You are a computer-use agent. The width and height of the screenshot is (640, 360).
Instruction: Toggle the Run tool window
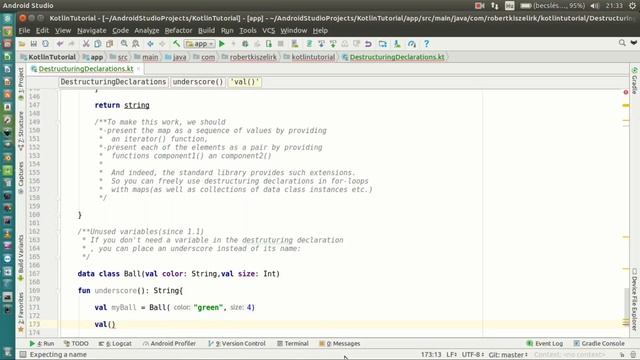(x=42, y=344)
